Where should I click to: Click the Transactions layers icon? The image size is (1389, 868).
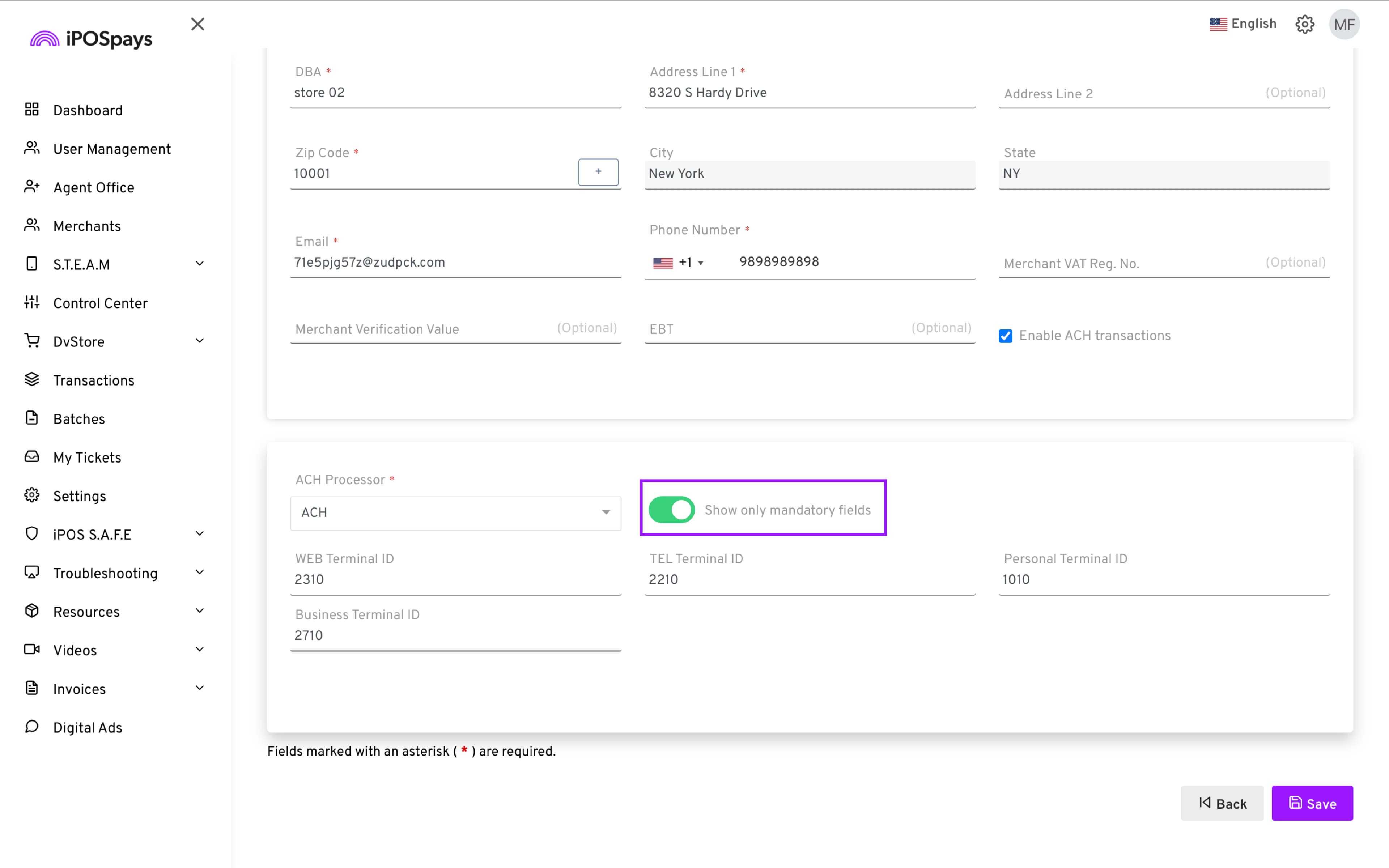coord(32,379)
